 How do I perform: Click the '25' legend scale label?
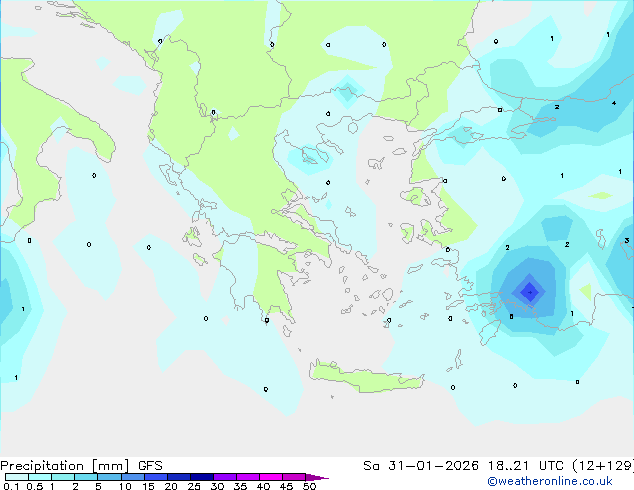pyautogui.click(x=194, y=486)
